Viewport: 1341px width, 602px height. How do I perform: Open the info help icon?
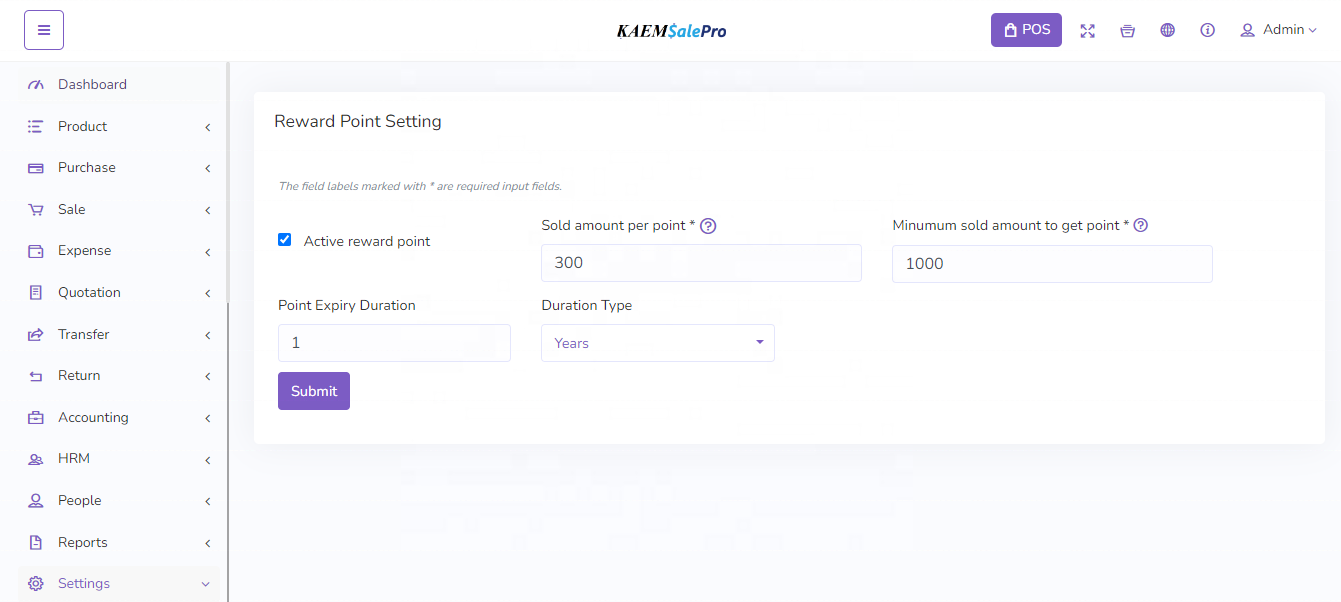tap(1207, 30)
